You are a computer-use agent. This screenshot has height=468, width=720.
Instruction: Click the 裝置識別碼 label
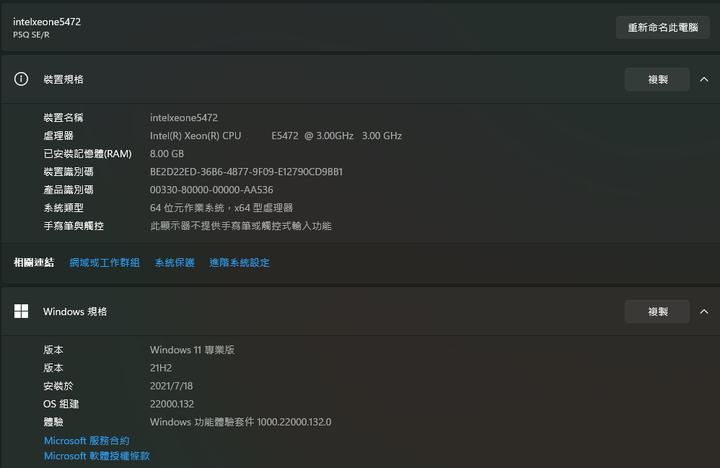point(68,172)
